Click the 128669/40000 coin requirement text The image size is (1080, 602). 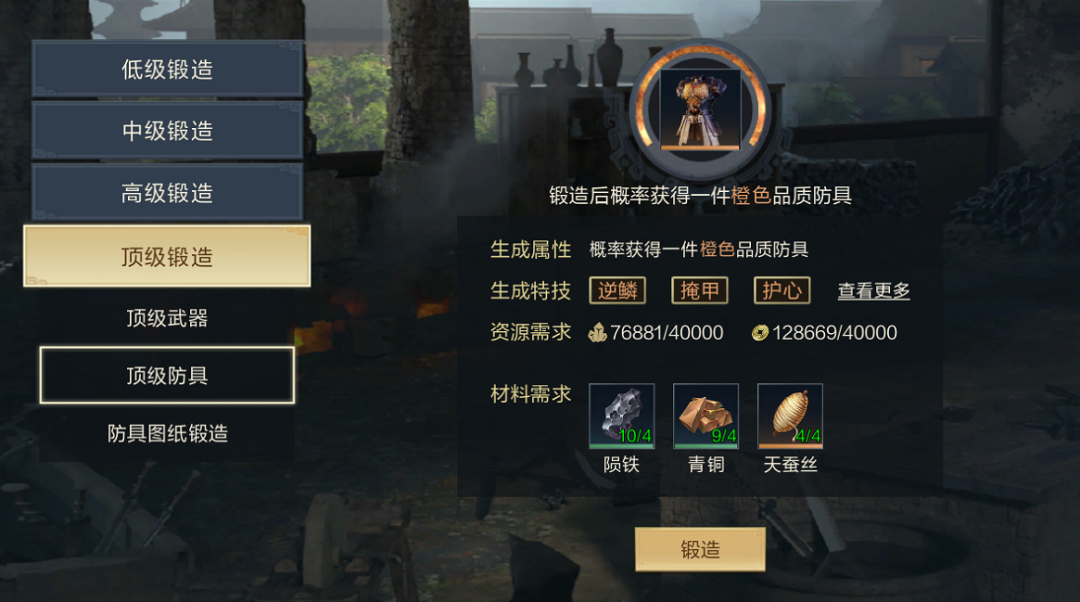(834, 333)
